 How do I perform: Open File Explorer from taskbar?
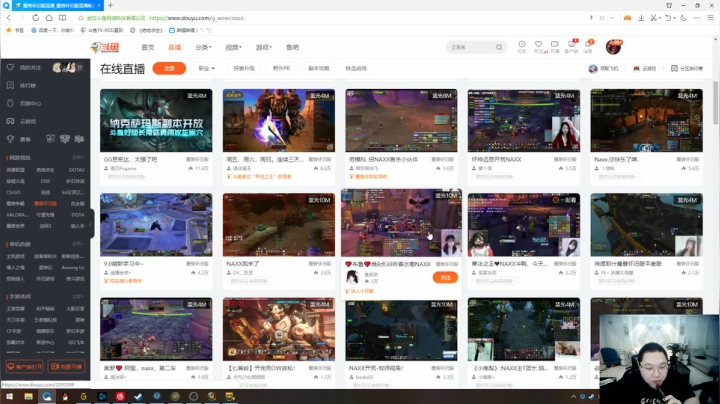[x=28, y=396]
